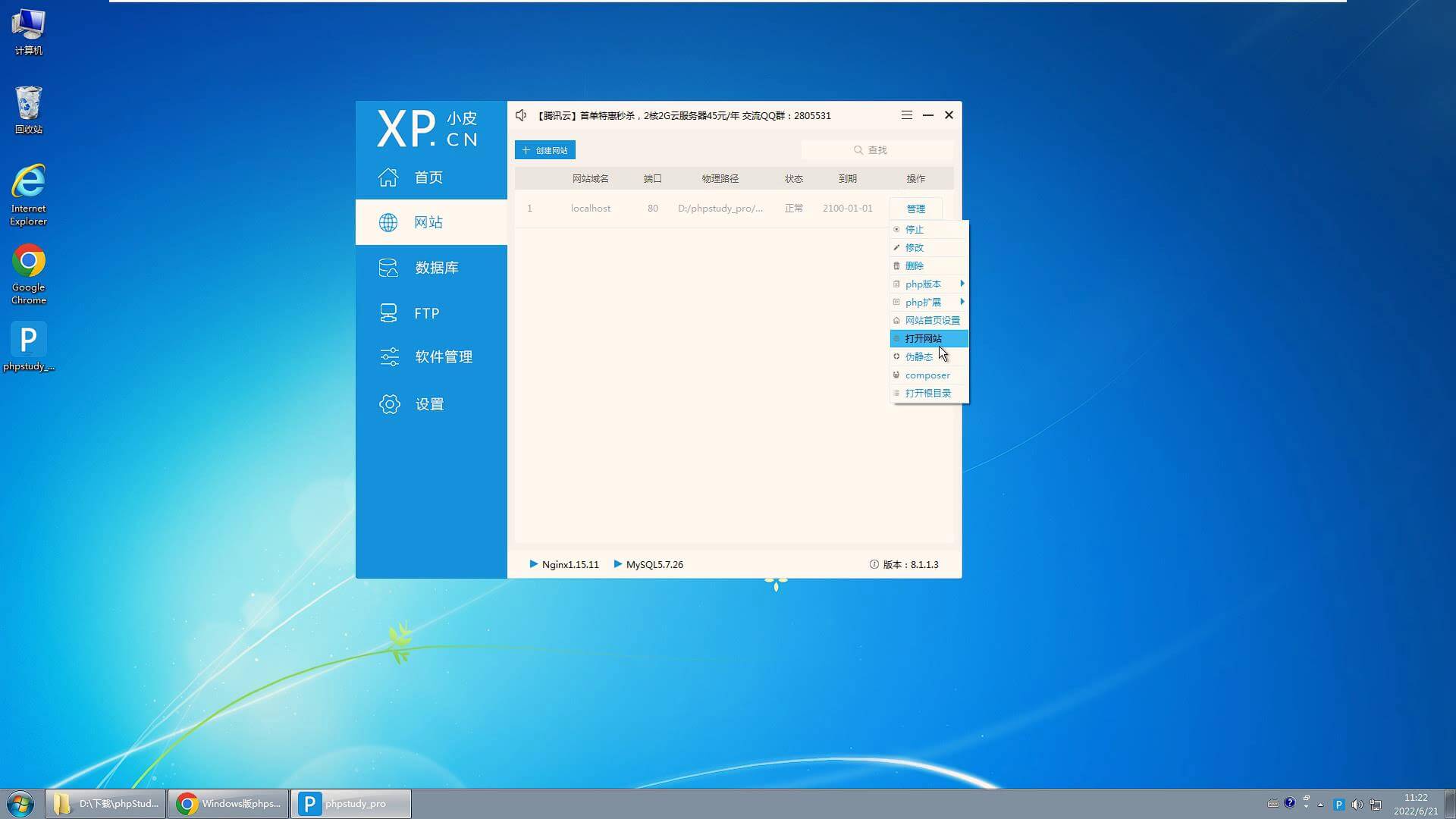Image resolution: width=1456 pixels, height=819 pixels.
Task: Click the 创建网站 create website button
Action: click(545, 150)
